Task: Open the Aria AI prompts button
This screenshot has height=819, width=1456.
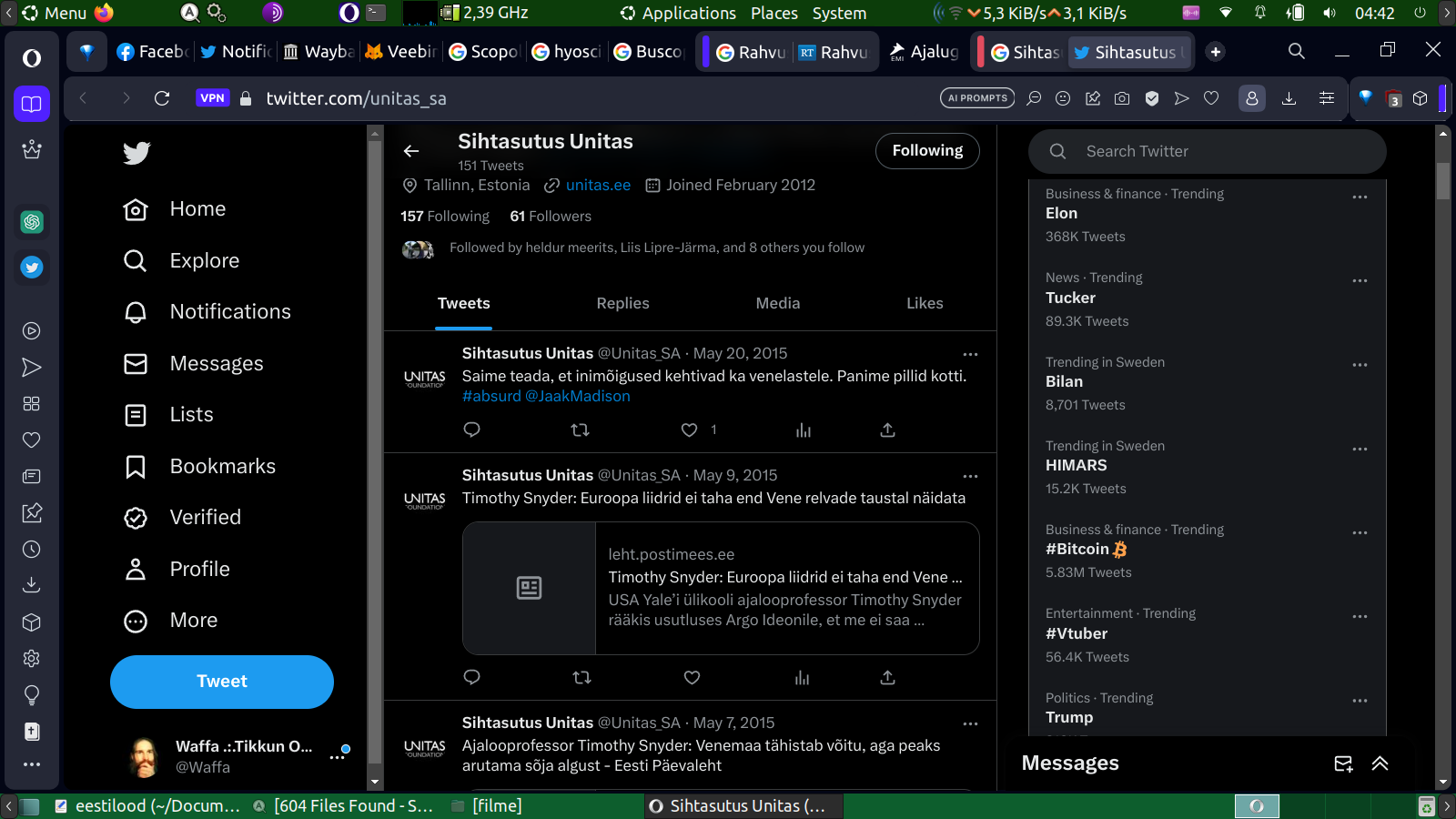Action: pyautogui.click(x=977, y=98)
